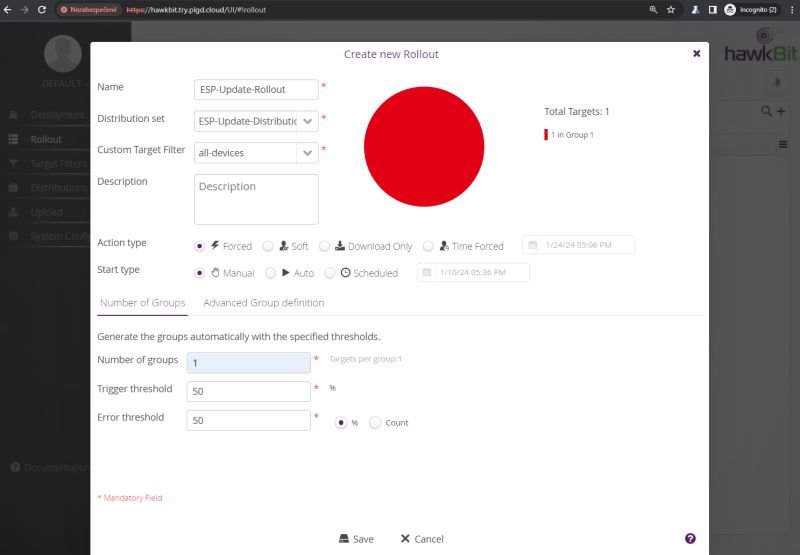
Task: Click the Upload sidebar icon
Action: click(x=14, y=212)
